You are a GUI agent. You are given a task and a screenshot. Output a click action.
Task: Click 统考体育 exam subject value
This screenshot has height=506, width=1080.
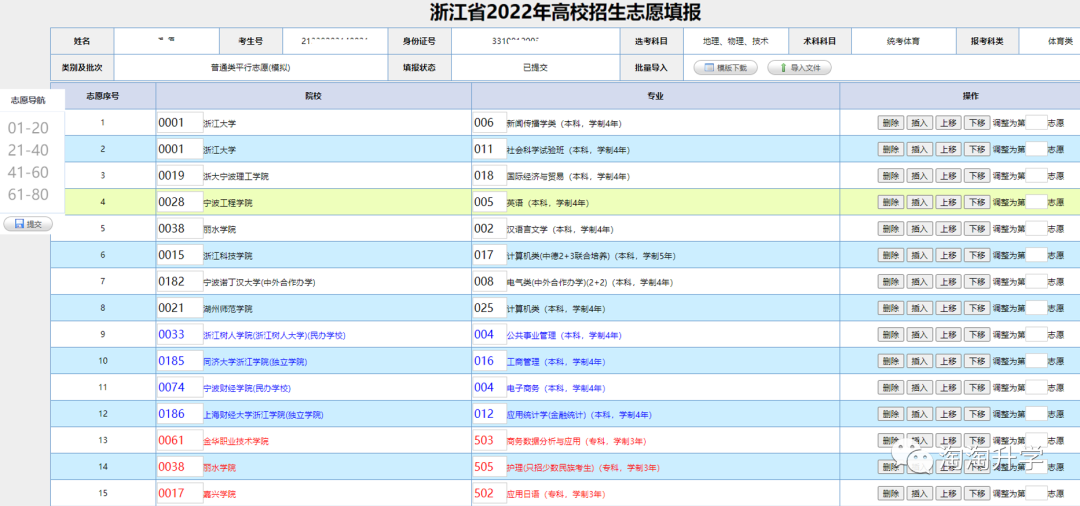(902, 41)
